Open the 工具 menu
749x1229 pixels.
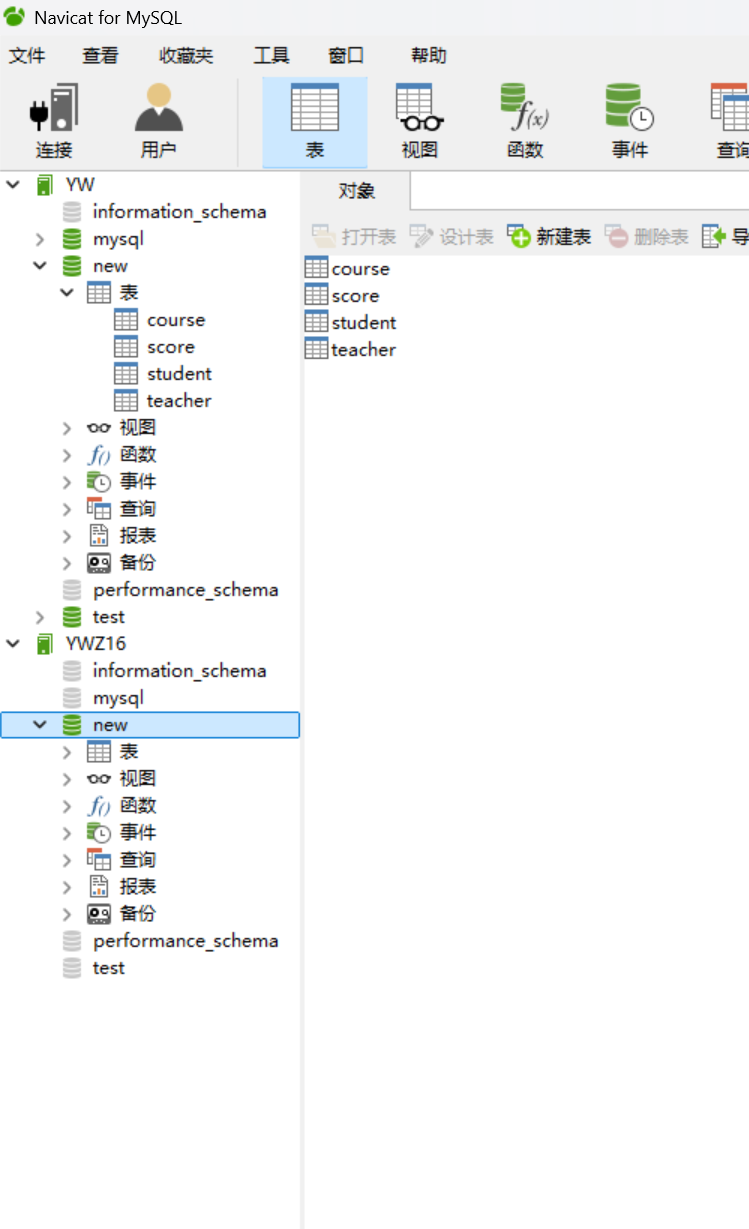point(271,56)
